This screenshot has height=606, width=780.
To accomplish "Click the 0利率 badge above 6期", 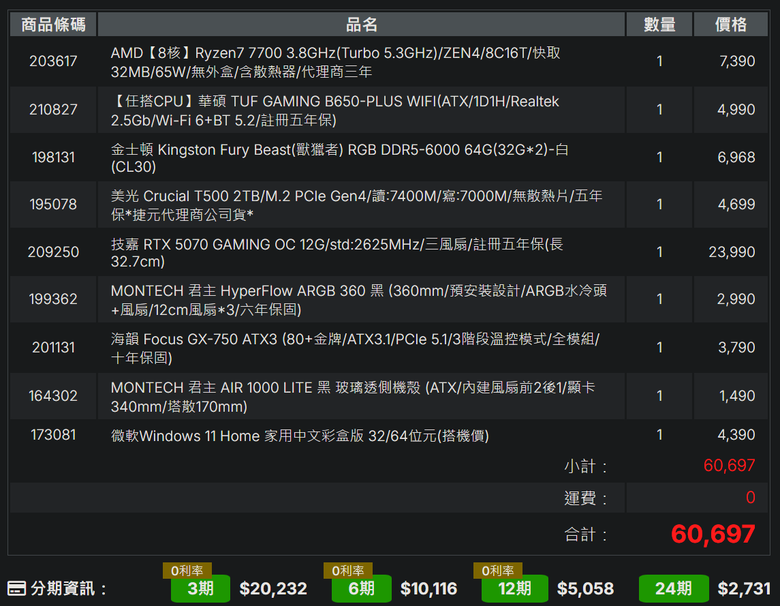I will 348,571.
